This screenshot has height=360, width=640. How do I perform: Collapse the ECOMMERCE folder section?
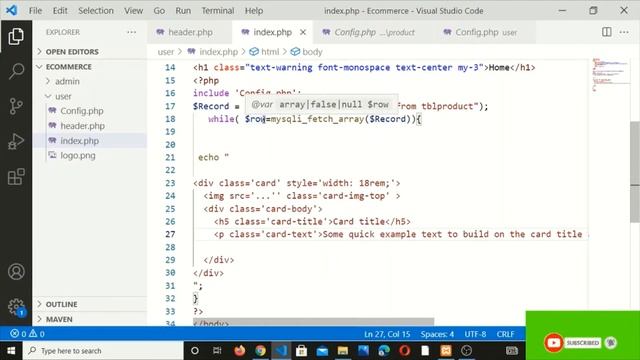pyautogui.click(x=90, y=67)
